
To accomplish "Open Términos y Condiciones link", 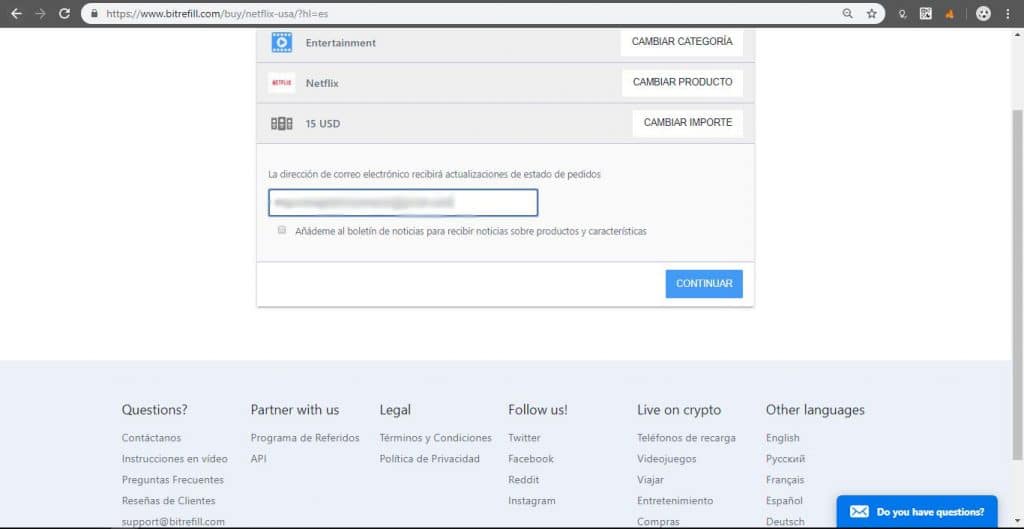I will [436, 438].
